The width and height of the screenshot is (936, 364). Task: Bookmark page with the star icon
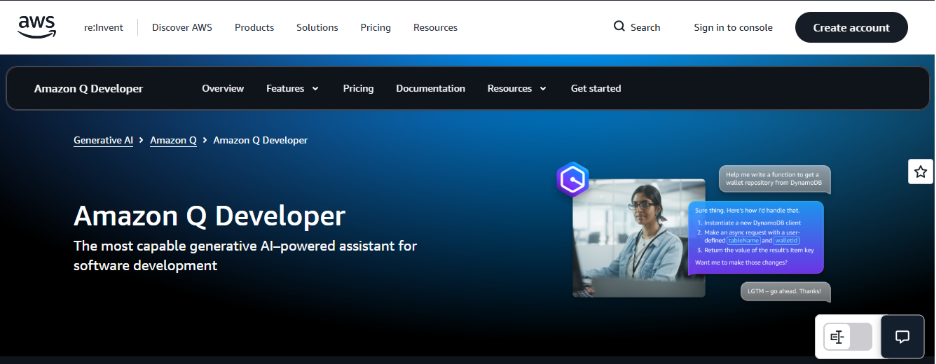tap(920, 172)
